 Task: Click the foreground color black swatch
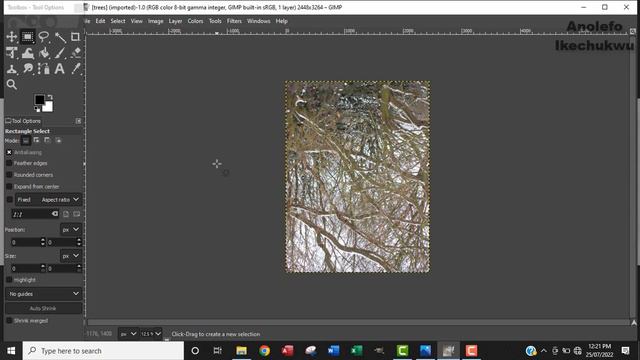pos(39,100)
